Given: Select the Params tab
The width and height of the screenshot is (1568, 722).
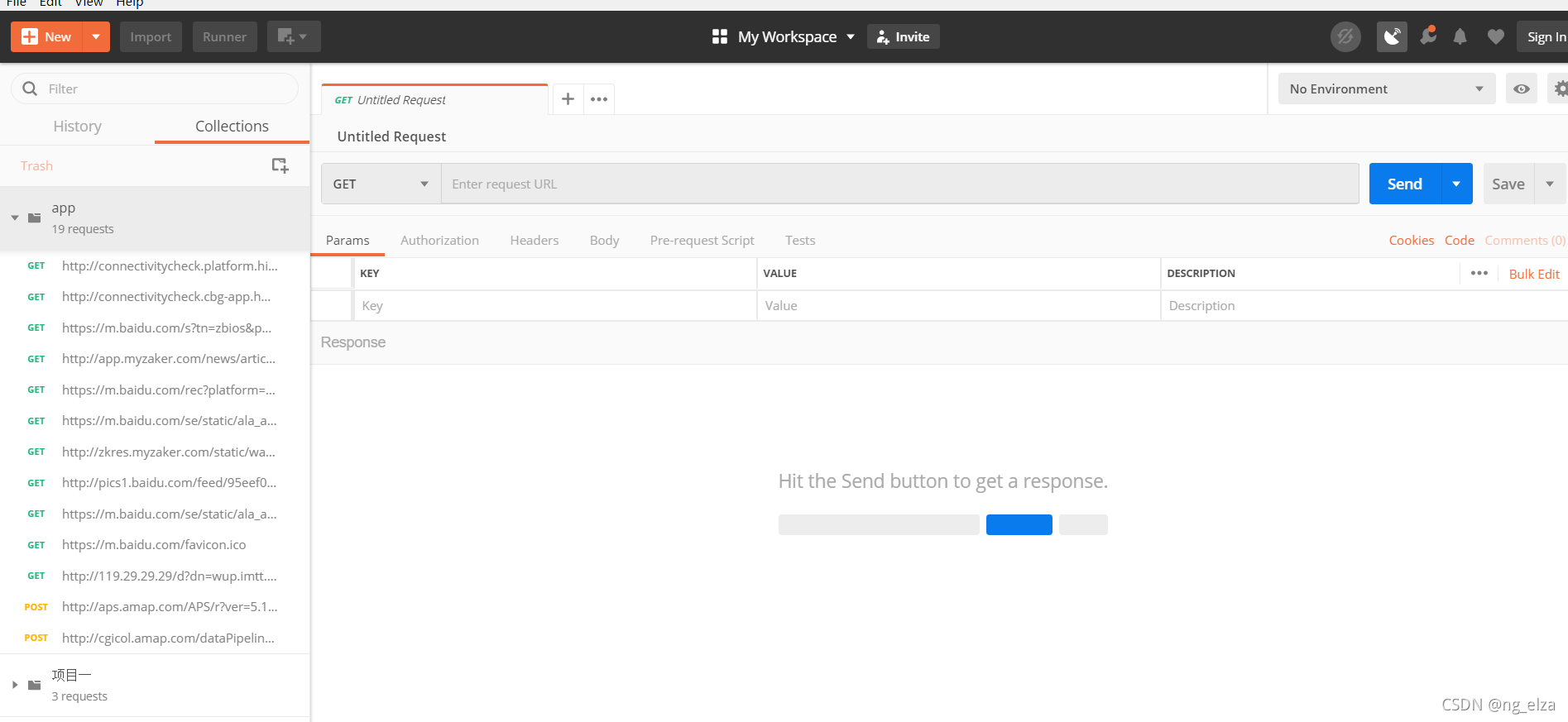Looking at the screenshot, I should tap(348, 240).
